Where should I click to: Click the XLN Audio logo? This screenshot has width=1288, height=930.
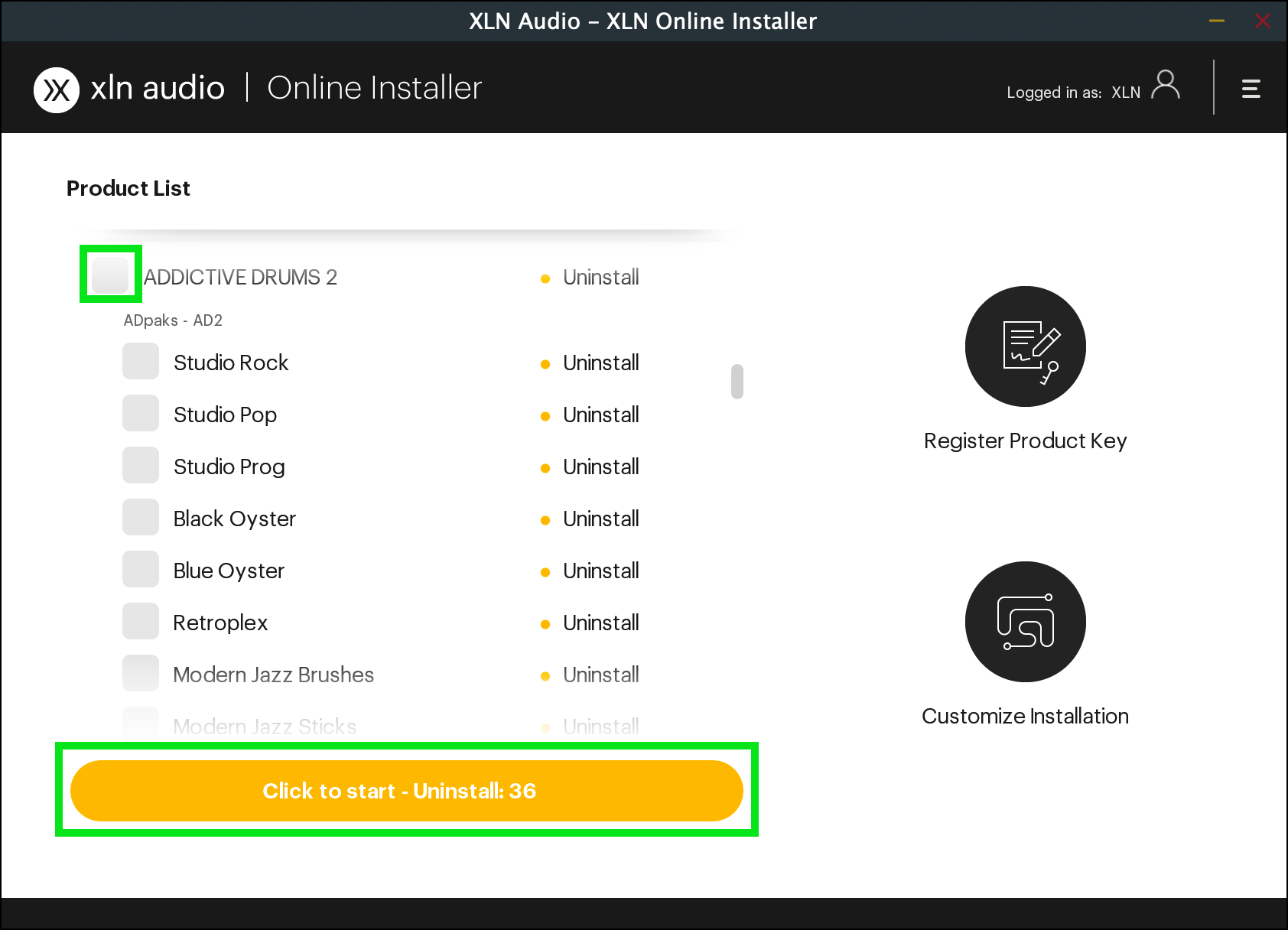tap(57, 90)
